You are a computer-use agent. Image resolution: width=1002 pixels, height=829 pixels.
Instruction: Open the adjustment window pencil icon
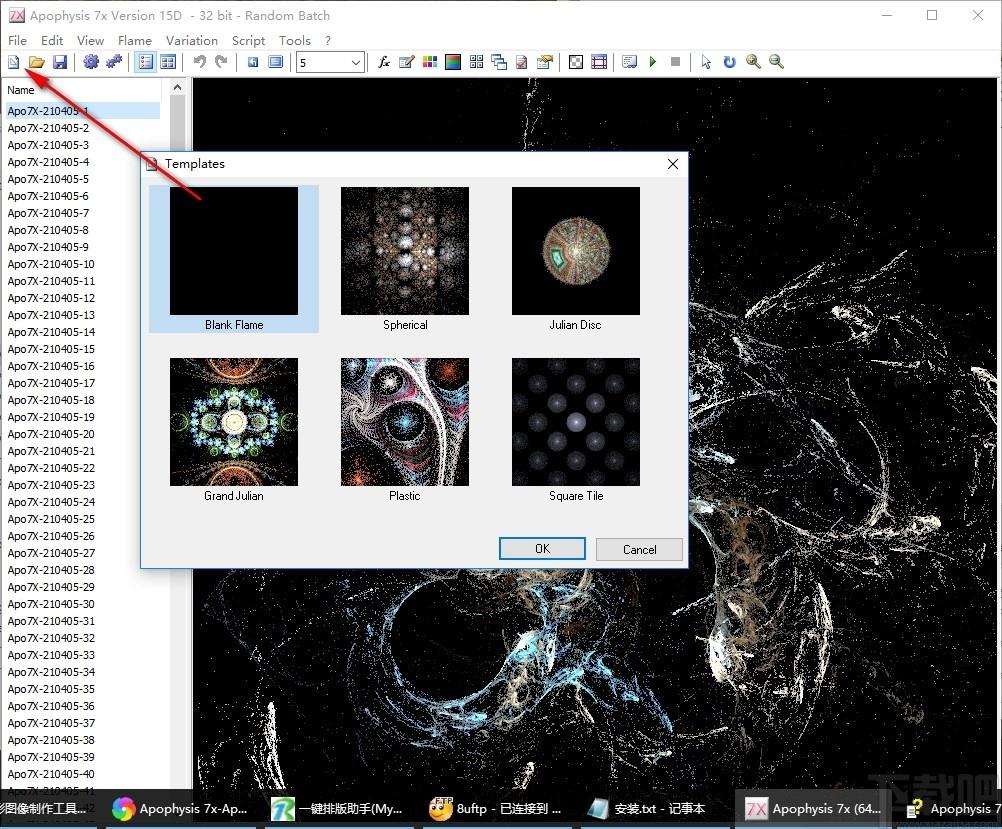click(x=406, y=62)
